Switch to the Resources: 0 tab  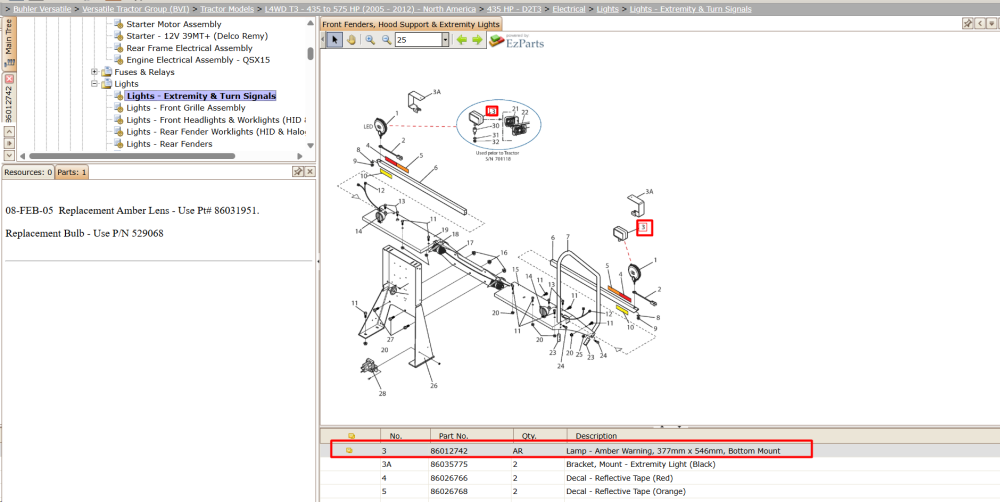(28, 172)
